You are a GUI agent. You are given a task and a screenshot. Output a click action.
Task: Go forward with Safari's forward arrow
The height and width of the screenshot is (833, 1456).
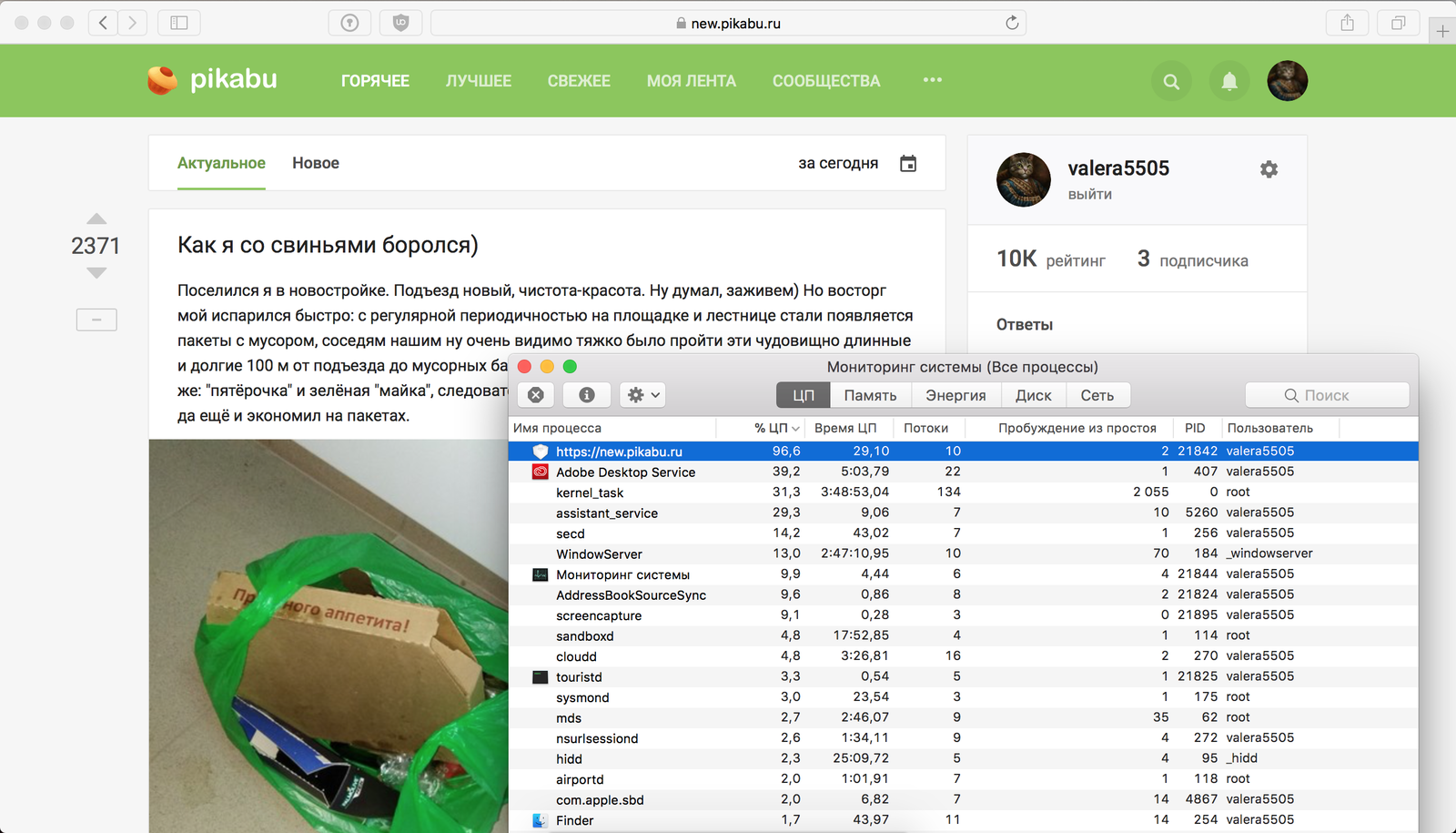point(132,23)
